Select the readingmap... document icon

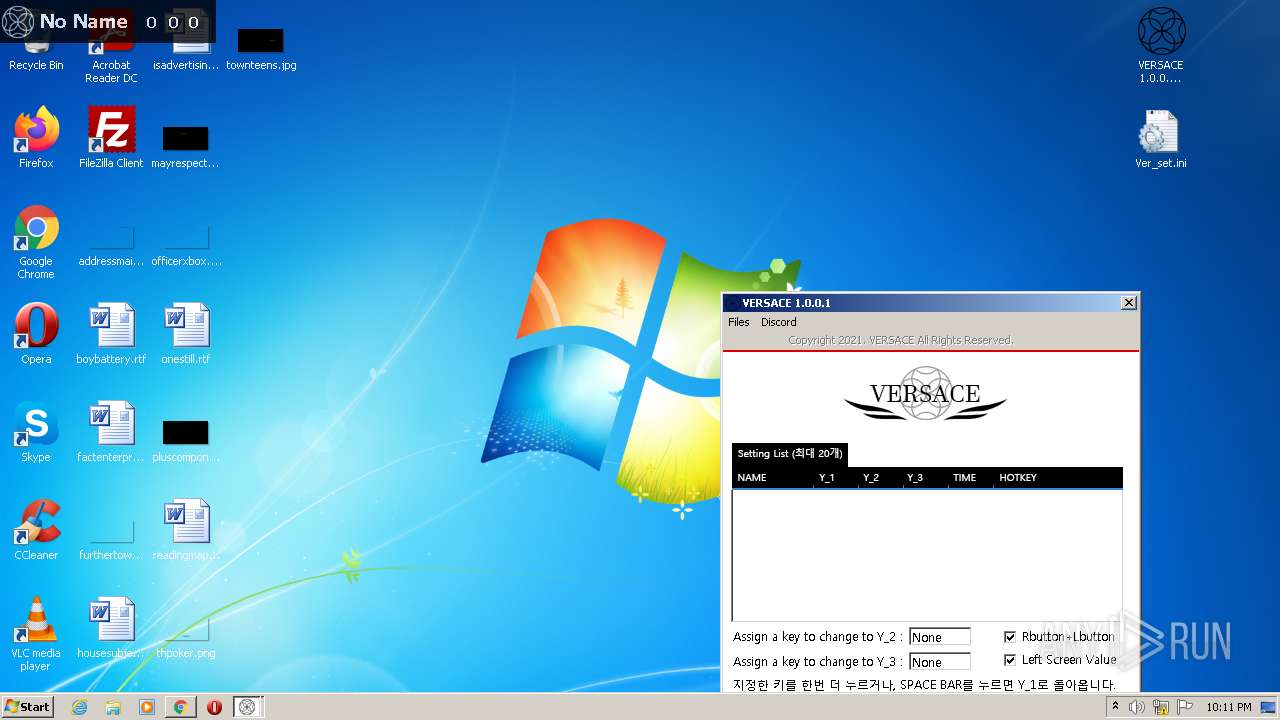pyautogui.click(x=186, y=530)
